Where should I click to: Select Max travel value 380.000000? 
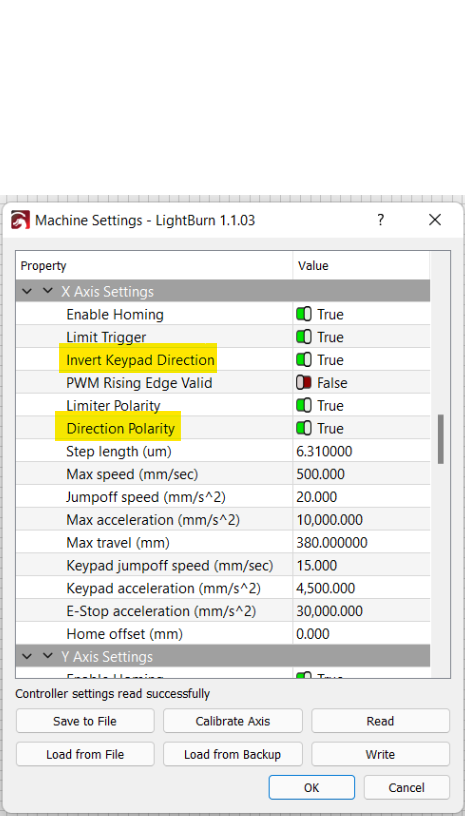click(332, 543)
